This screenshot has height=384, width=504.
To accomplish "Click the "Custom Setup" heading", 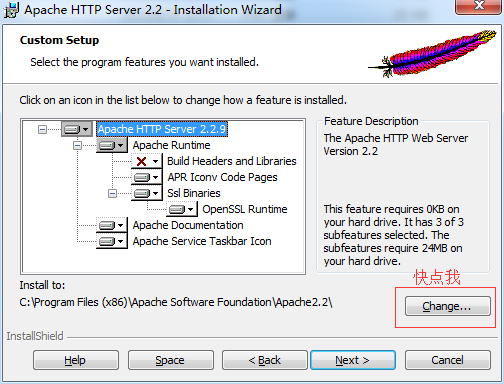I will pyautogui.click(x=59, y=40).
